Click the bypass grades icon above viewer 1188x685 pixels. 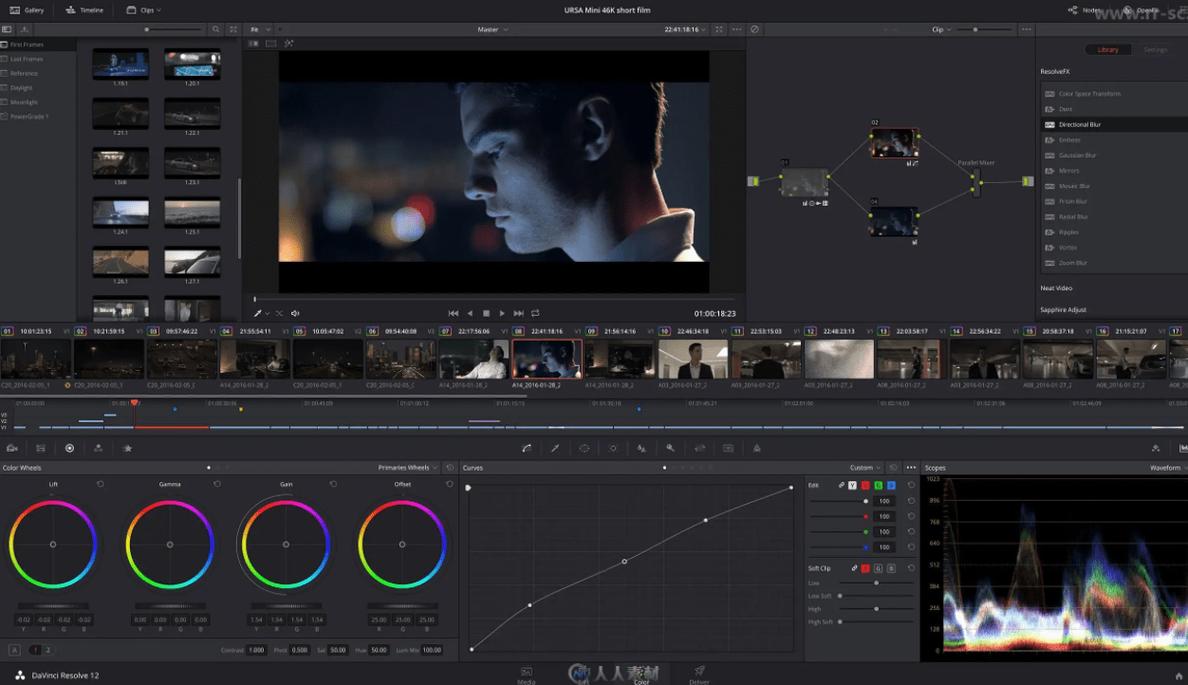pos(755,30)
